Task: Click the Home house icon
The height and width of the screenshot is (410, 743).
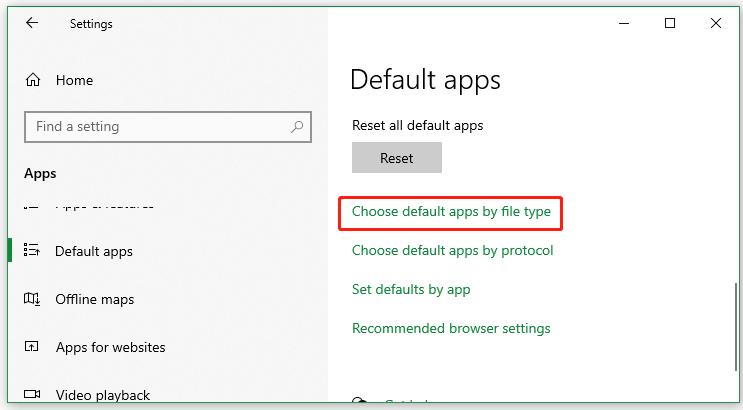Action: tap(33, 80)
